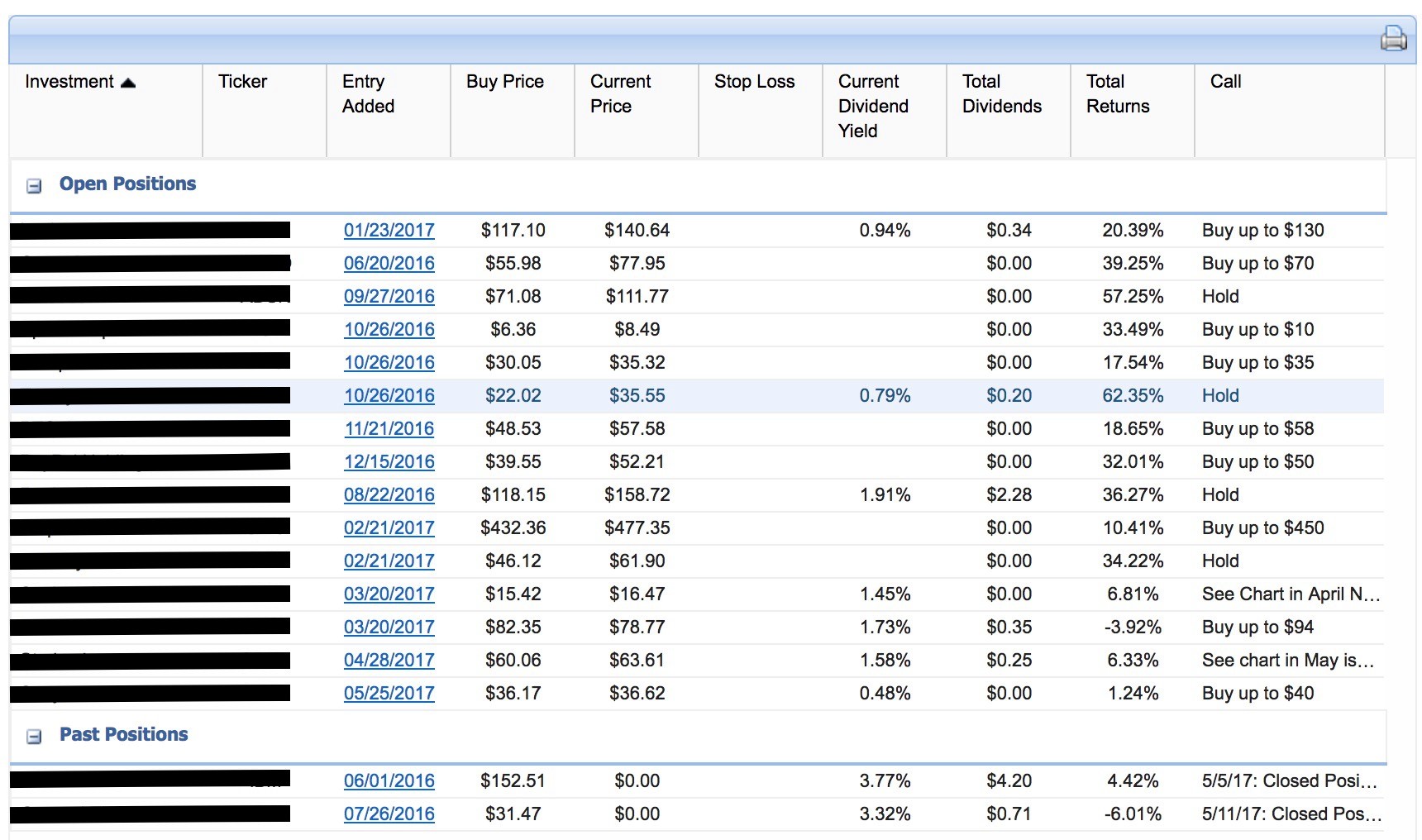
Task: Select the $477.35 current price cell
Action: [637, 528]
